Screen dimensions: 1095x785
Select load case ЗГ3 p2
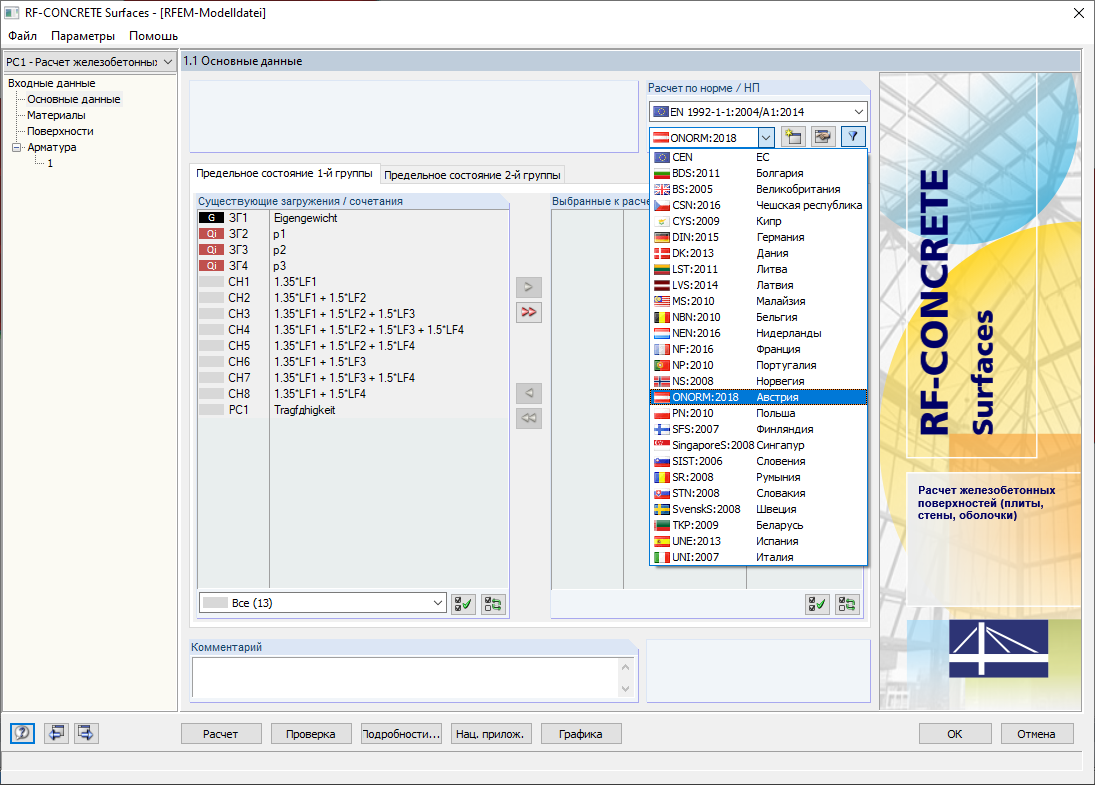click(x=353, y=250)
